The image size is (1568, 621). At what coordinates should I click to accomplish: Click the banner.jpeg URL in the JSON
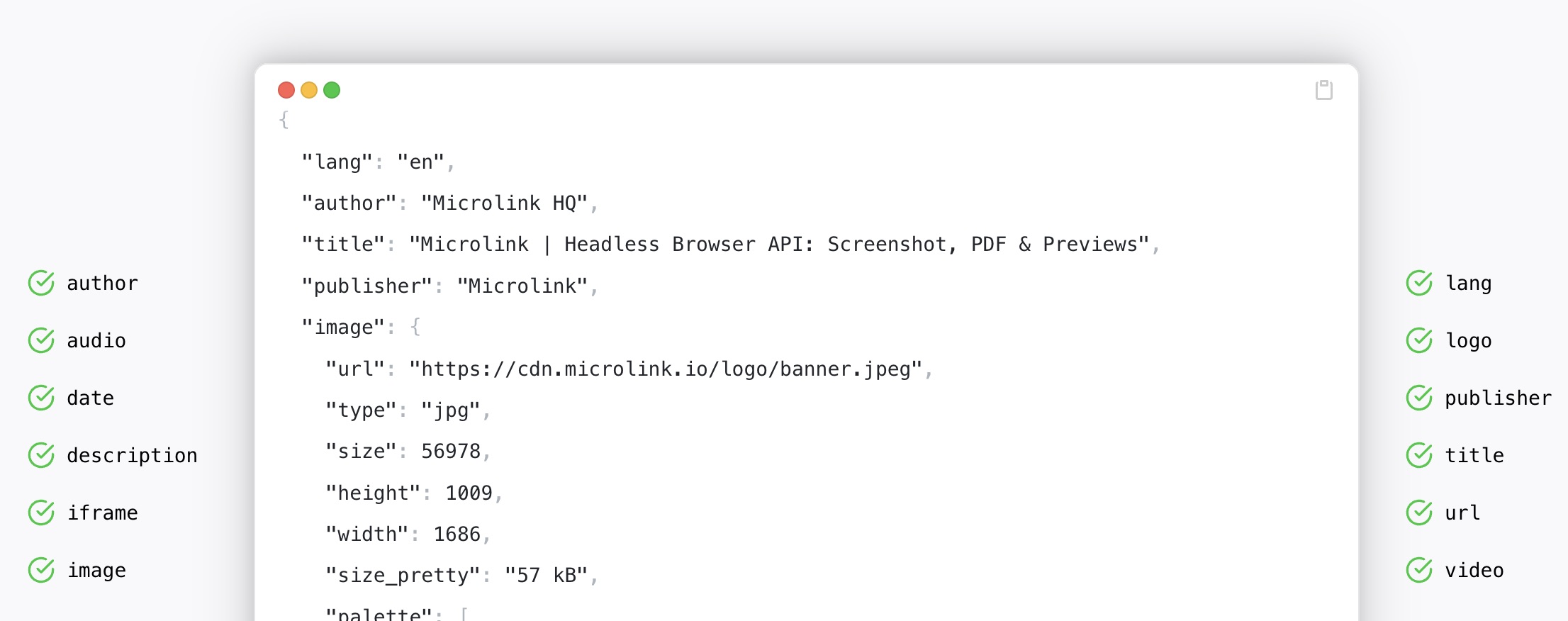pos(665,369)
